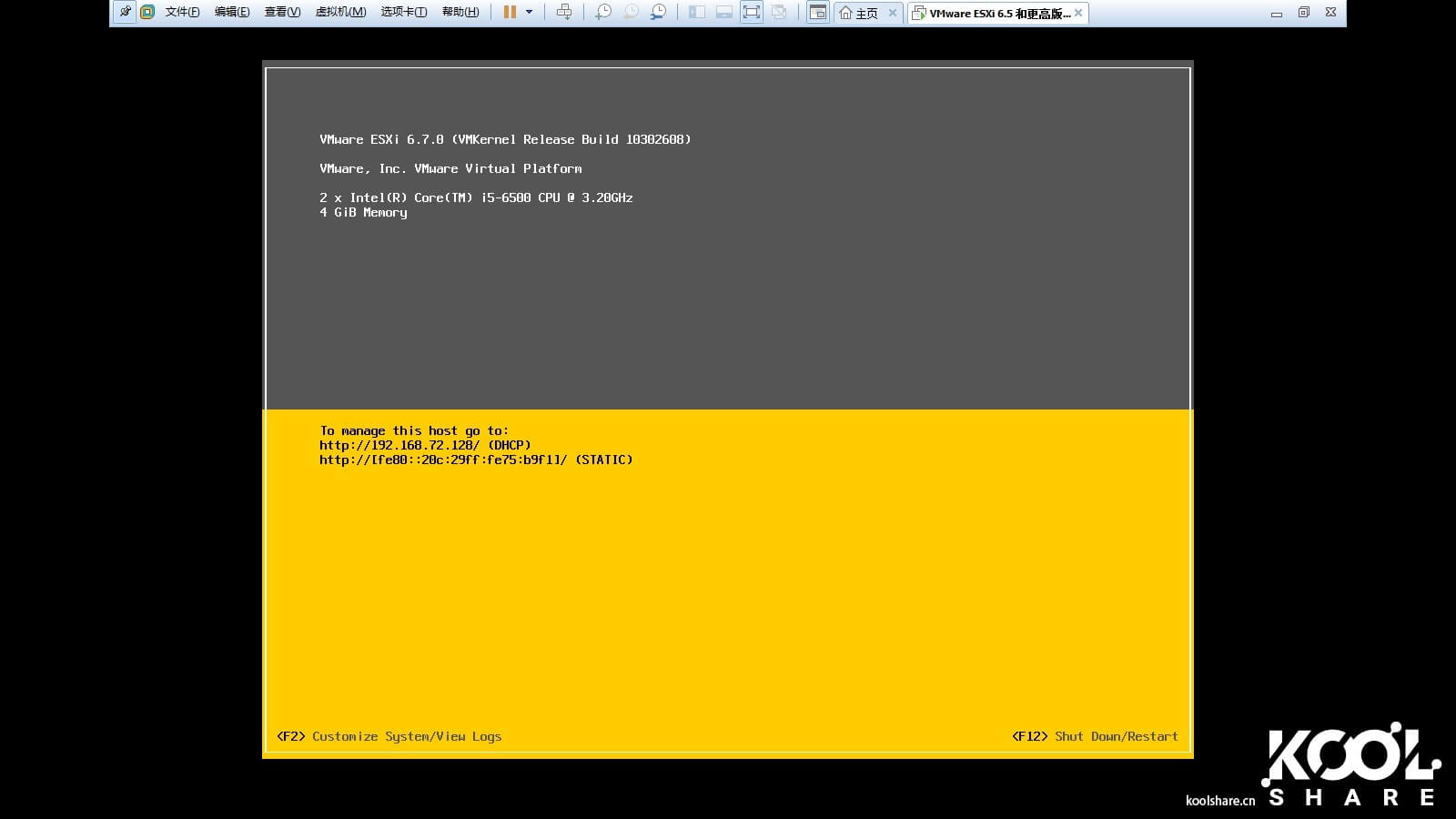The width and height of the screenshot is (1456, 819).
Task: Take a snapshot of the virtual machine
Action: pos(602,12)
